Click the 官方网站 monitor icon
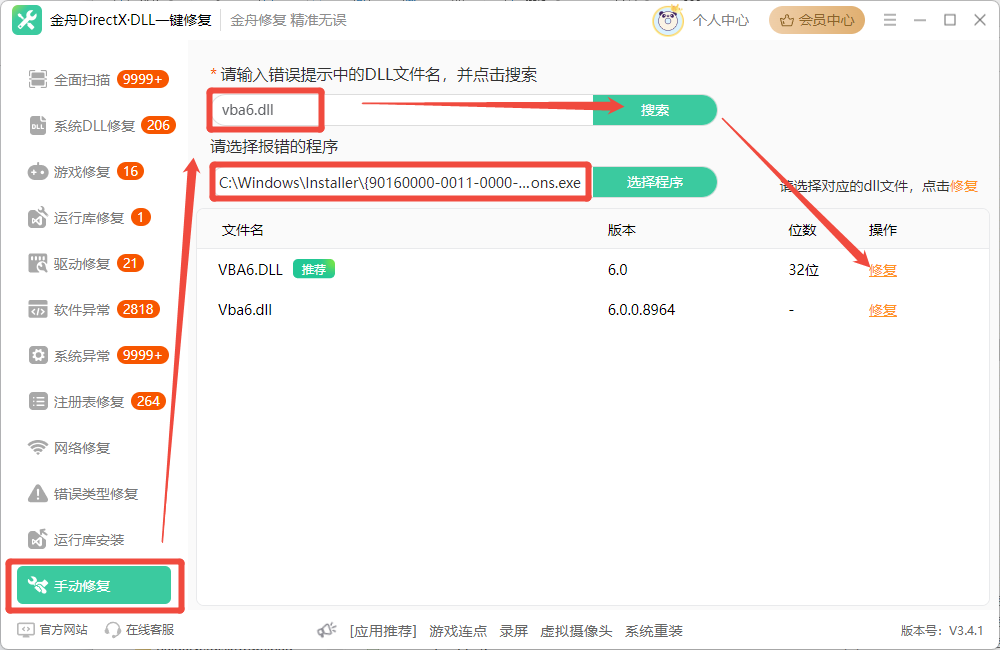The image size is (1000, 650). click(26, 630)
